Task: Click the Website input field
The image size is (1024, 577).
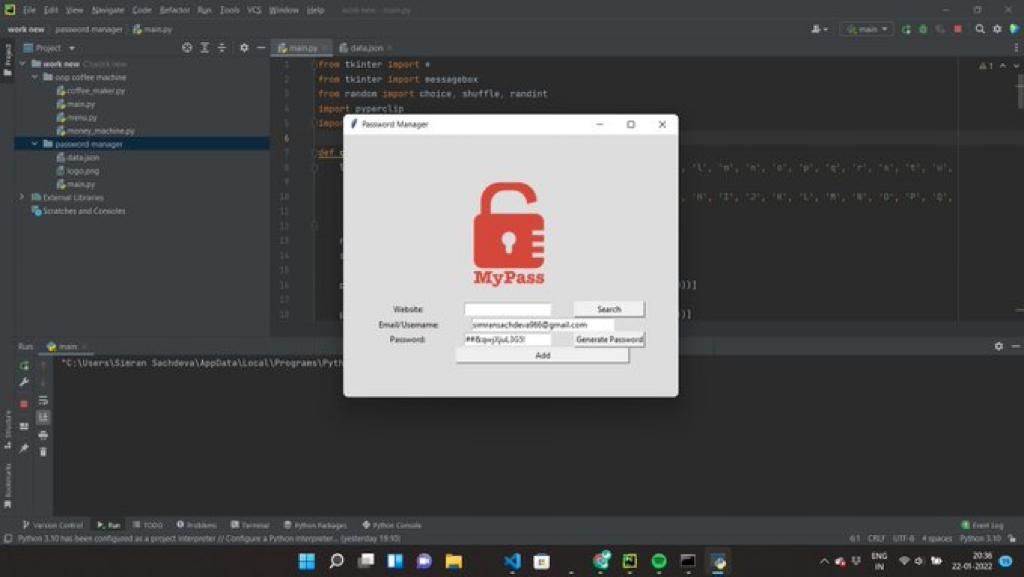Action: pyautogui.click(x=508, y=309)
